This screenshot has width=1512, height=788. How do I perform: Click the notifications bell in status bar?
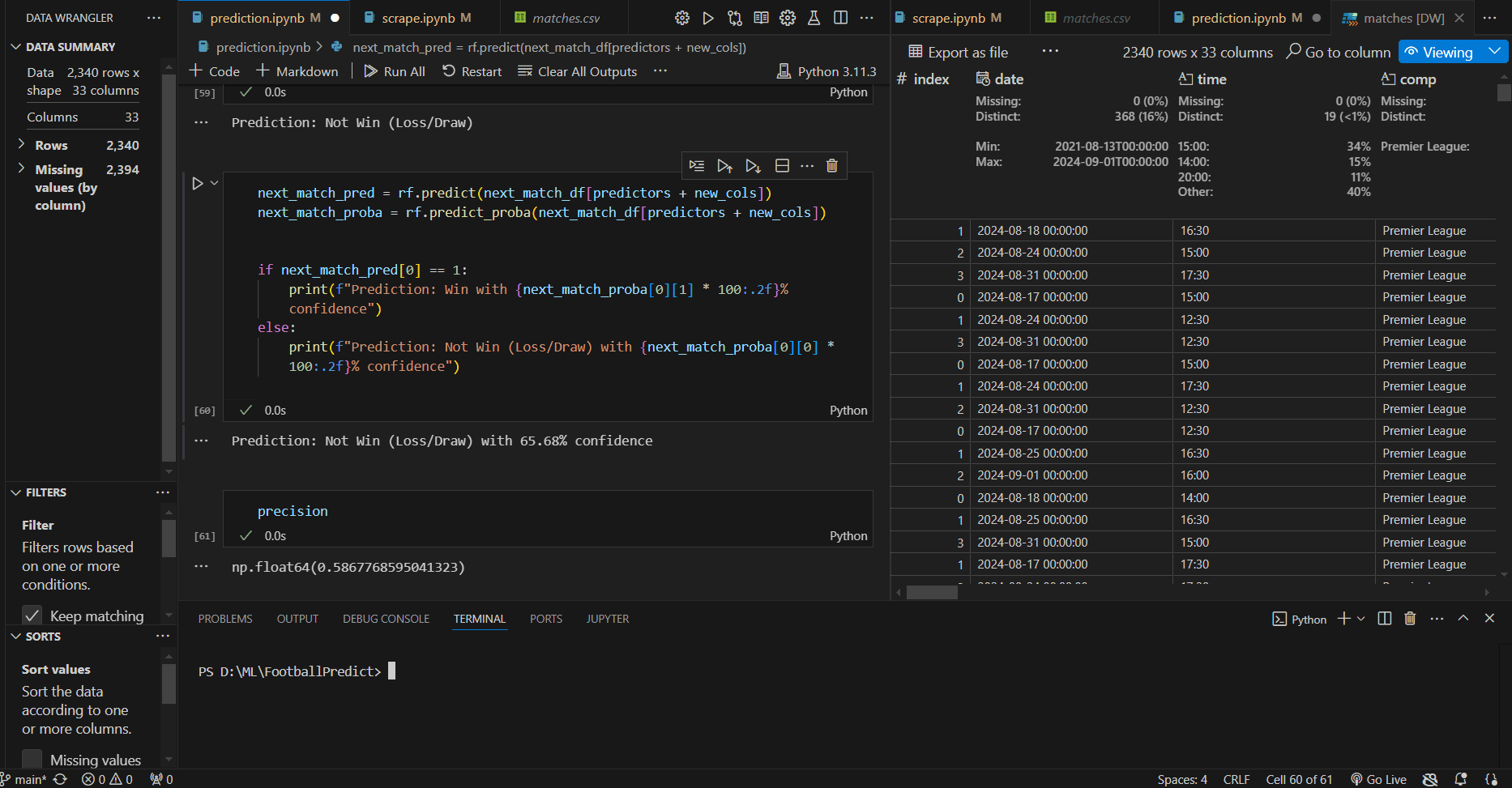tap(1460, 779)
